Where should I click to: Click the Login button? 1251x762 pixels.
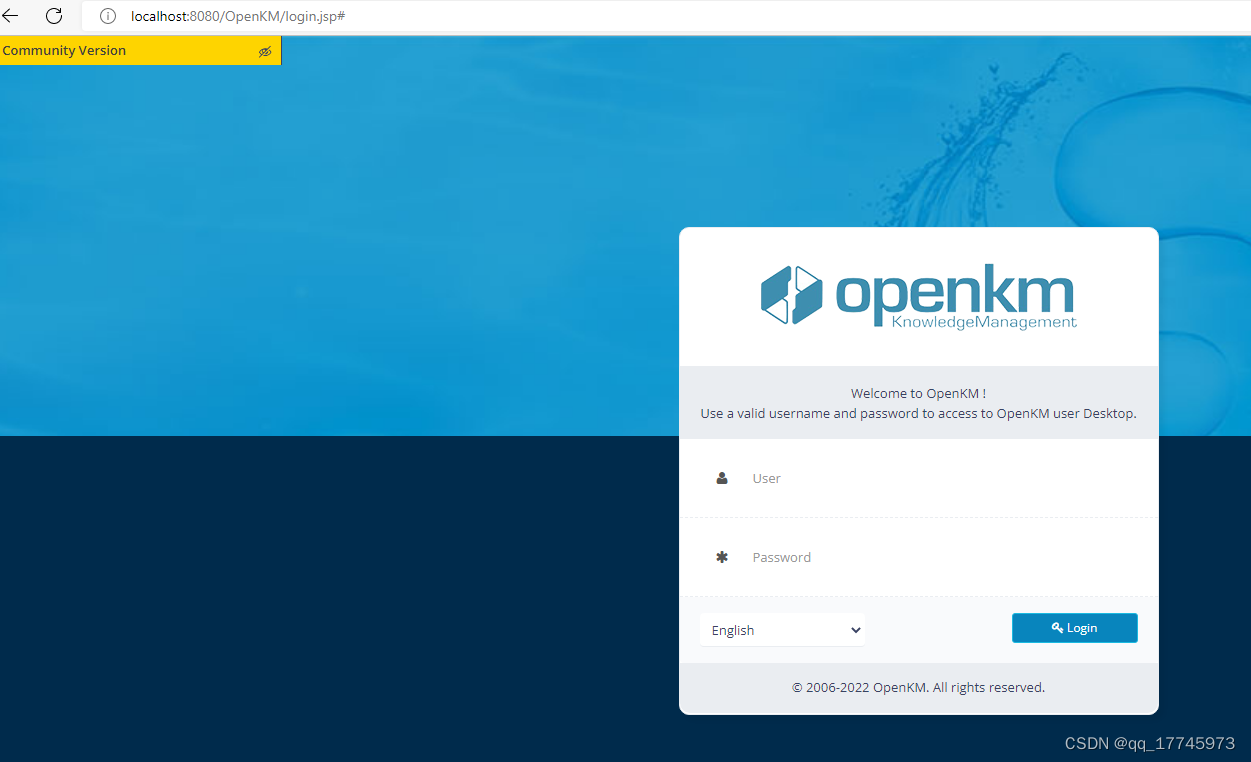[x=1075, y=628]
